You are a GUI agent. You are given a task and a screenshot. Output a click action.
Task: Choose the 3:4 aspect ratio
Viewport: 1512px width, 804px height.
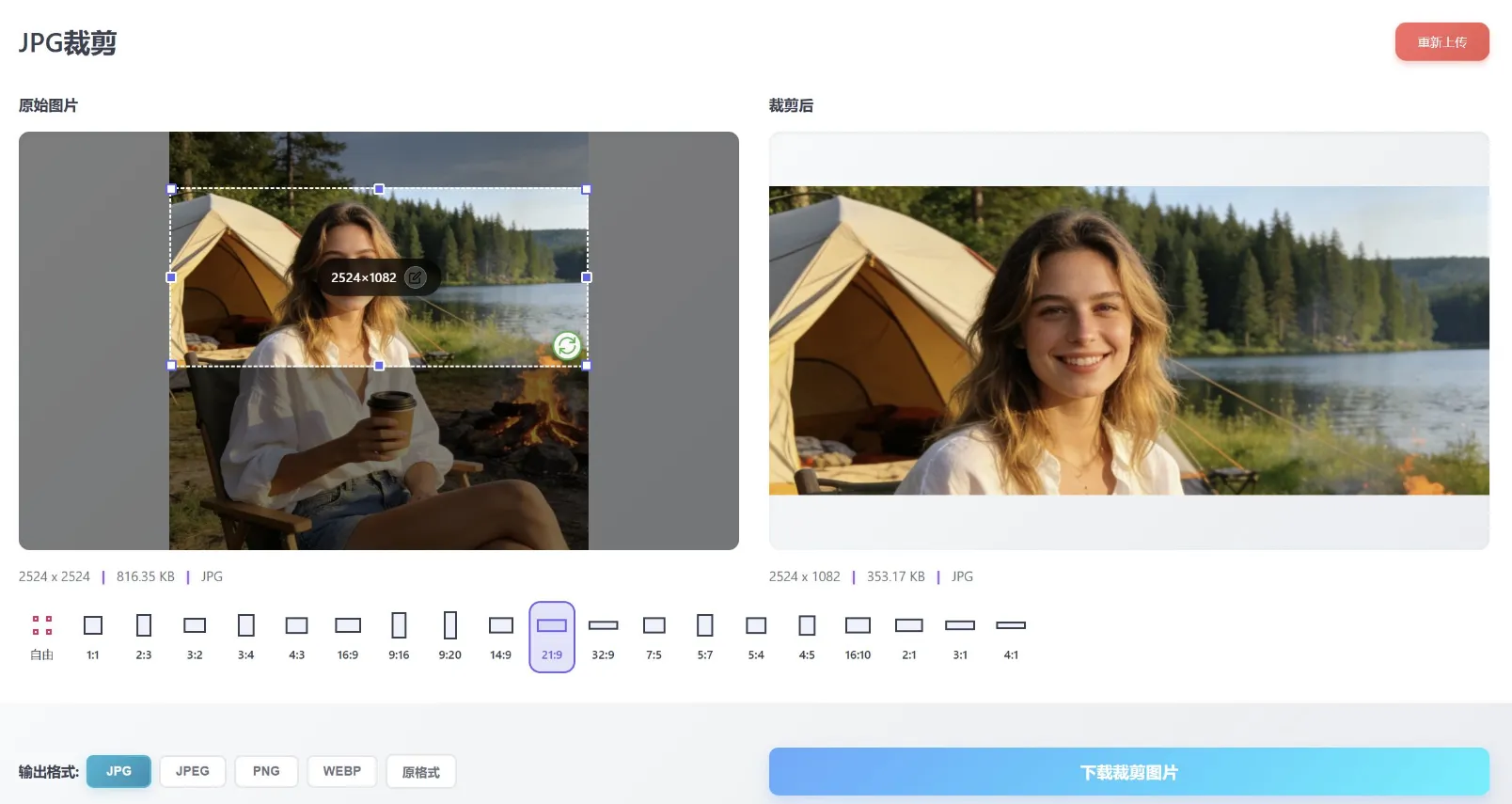(246, 637)
